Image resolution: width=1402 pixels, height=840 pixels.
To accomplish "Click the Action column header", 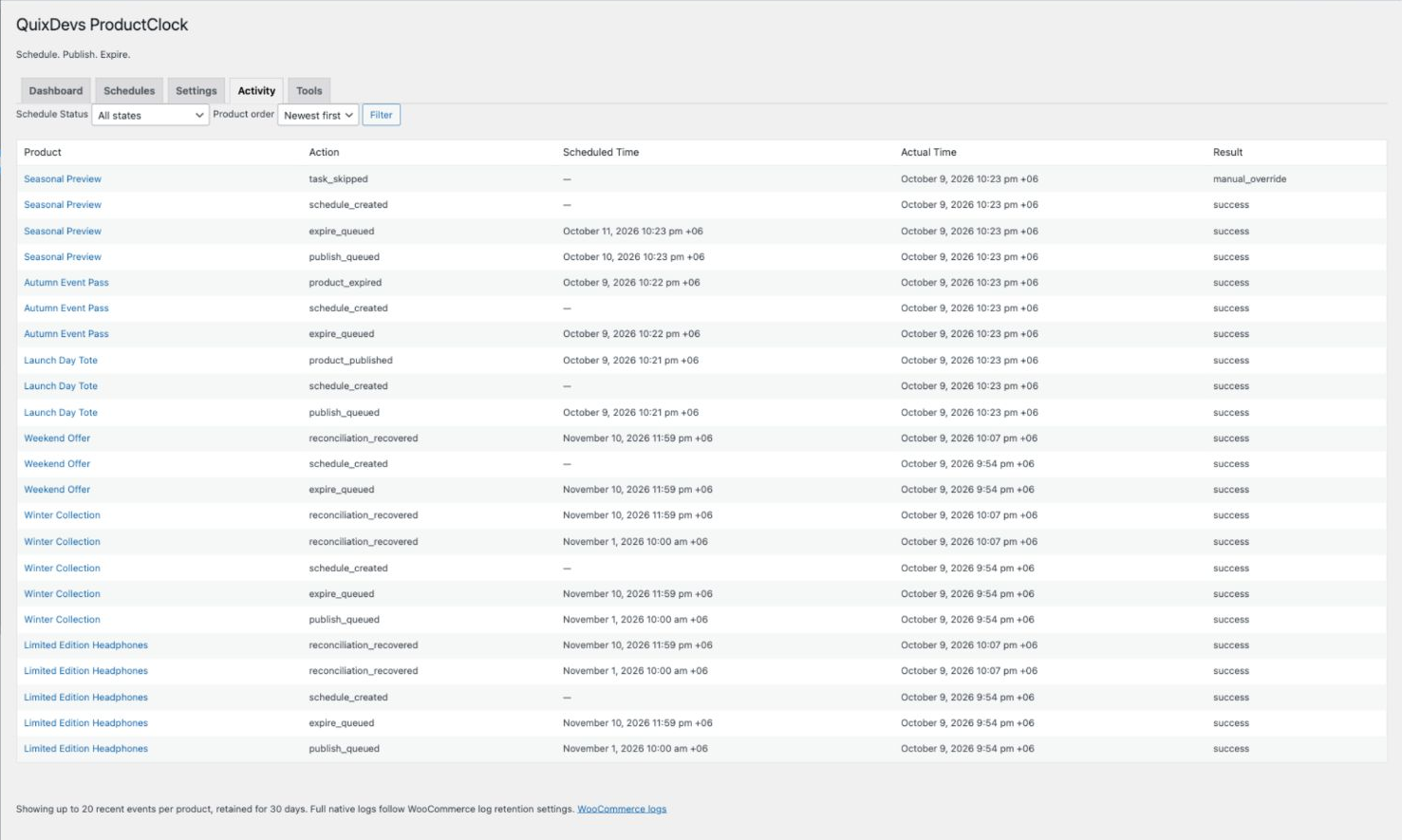I will pyautogui.click(x=324, y=152).
